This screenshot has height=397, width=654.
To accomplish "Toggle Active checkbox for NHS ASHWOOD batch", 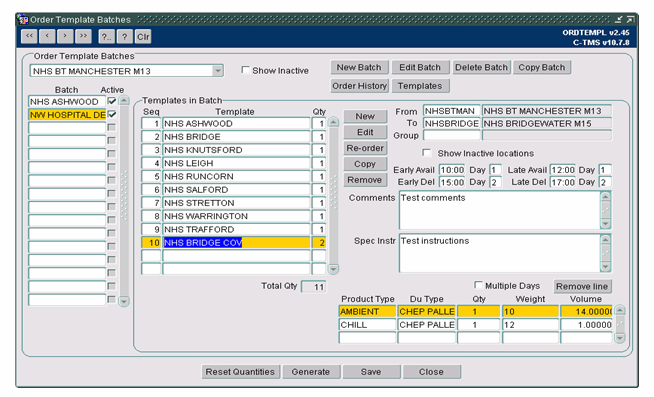I will (112, 101).
